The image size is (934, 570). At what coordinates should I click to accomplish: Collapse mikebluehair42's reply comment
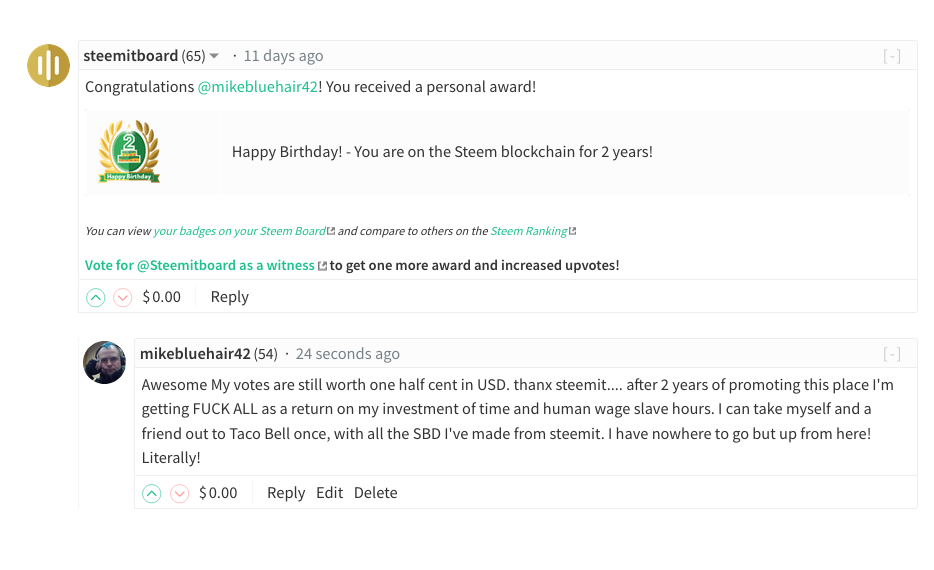coord(891,354)
